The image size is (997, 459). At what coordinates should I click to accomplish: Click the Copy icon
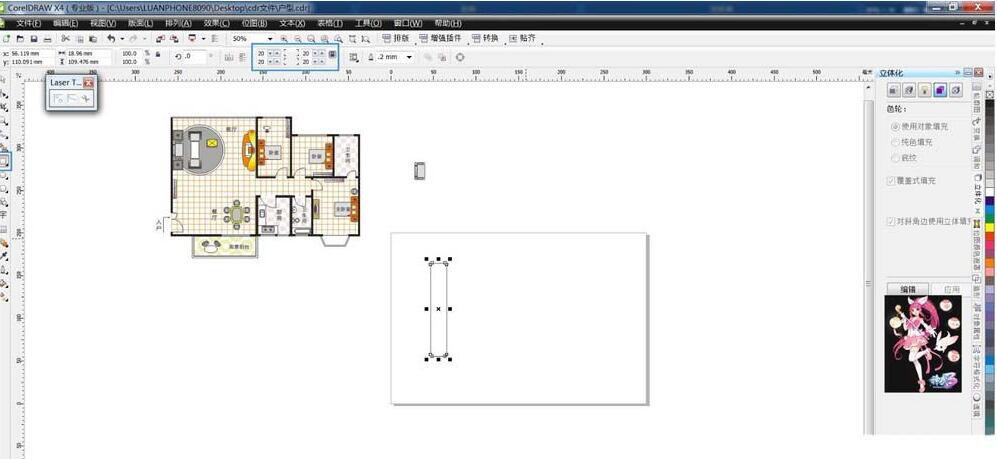click(x=80, y=39)
